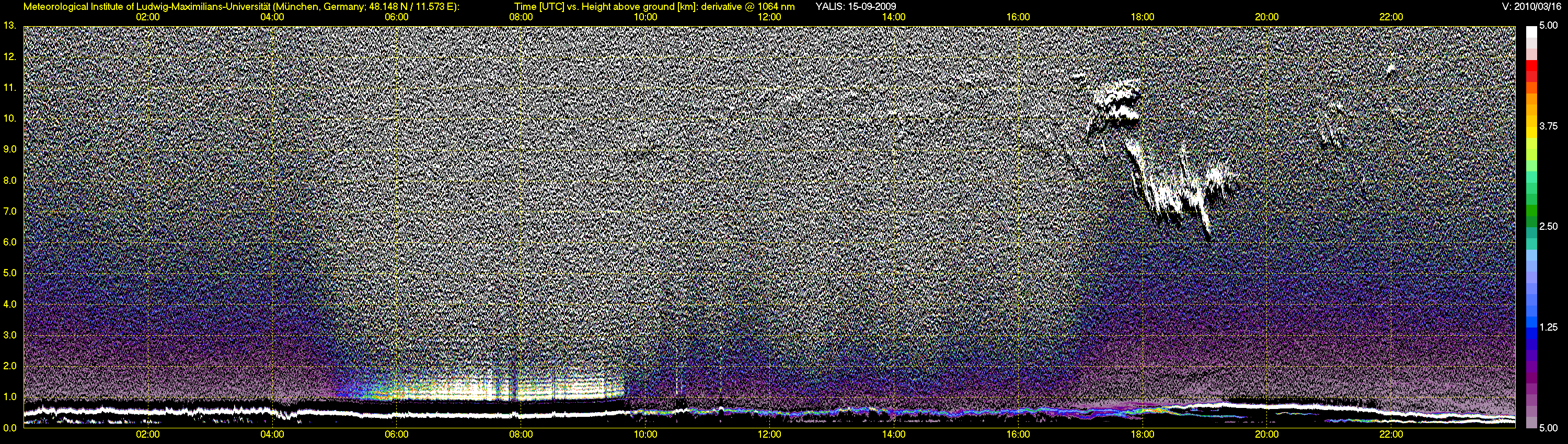Click the 1.0 height axis label
This screenshot has height=444, width=1568.
click(x=9, y=396)
